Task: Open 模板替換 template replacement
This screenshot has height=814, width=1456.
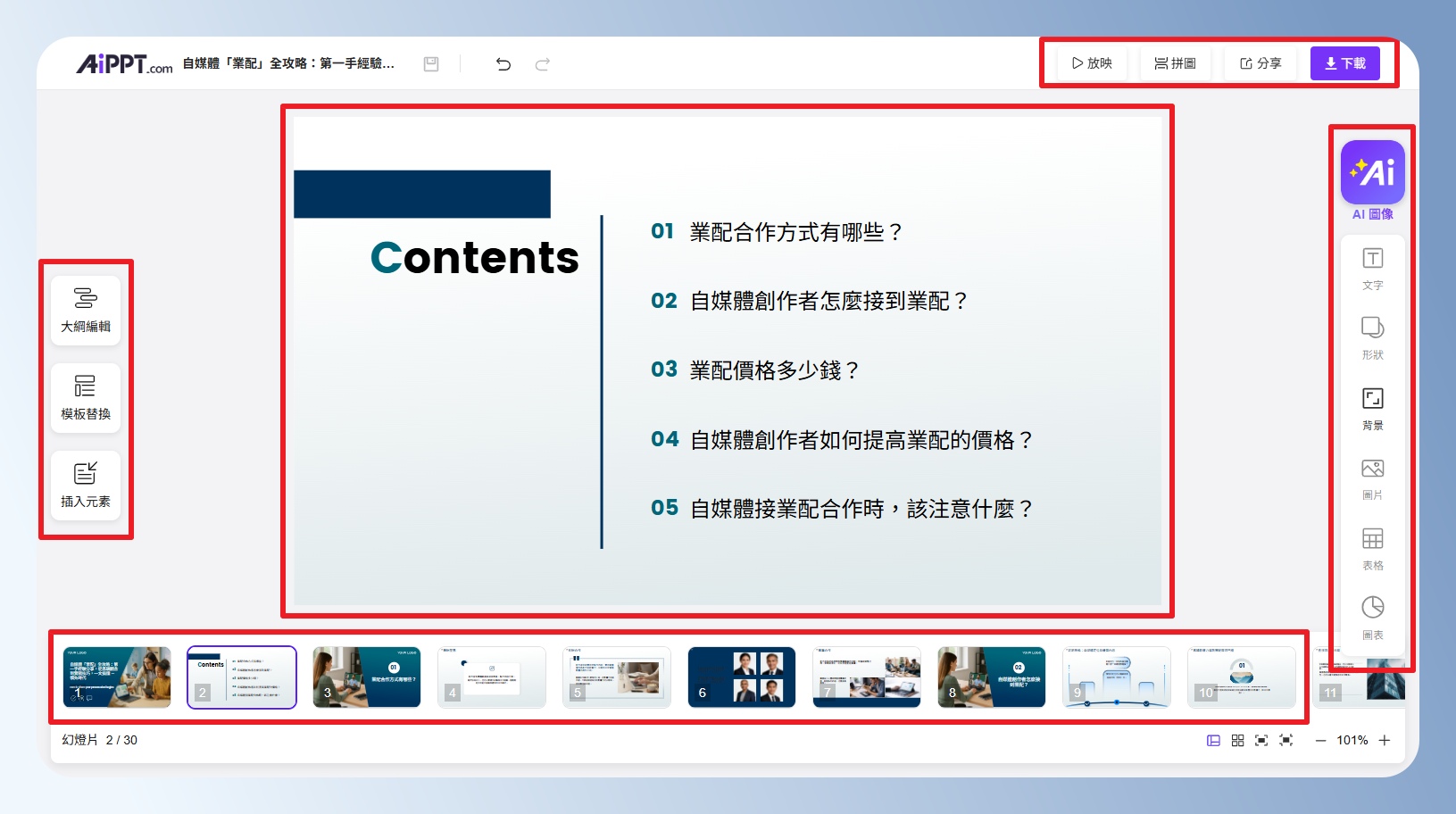Action: [x=86, y=397]
